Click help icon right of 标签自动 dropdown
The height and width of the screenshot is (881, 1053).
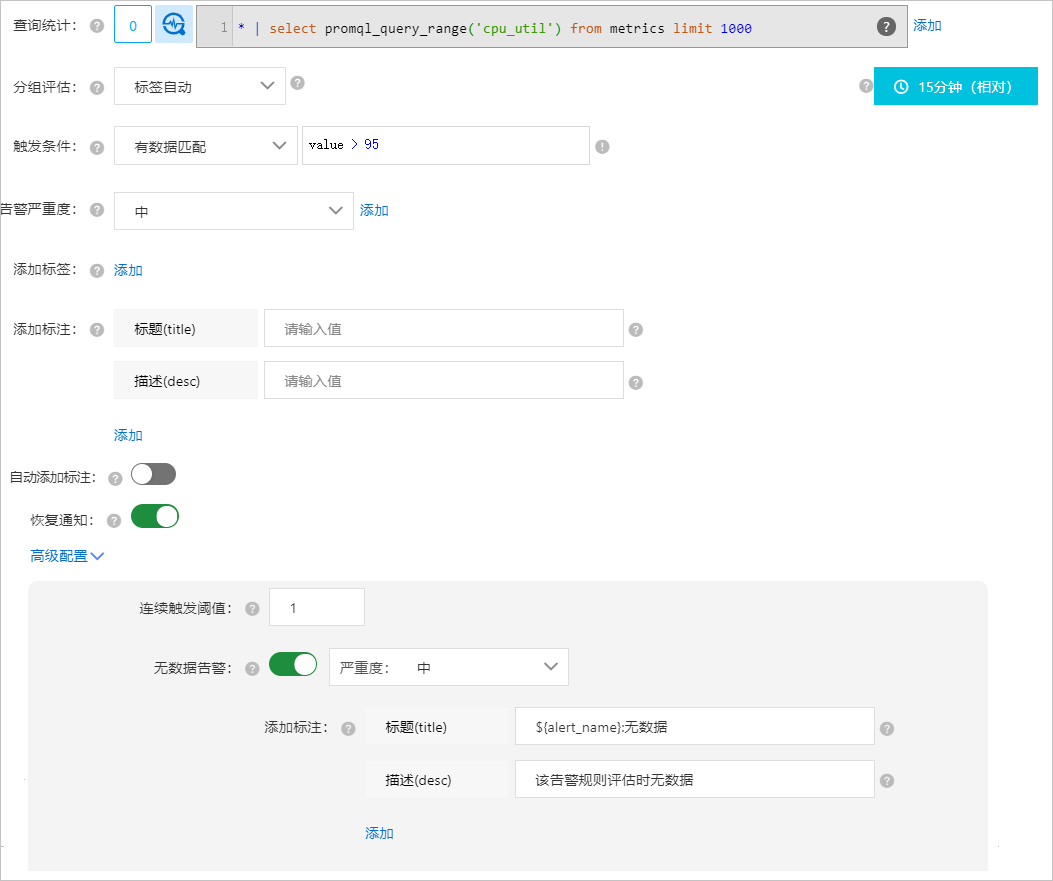pos(297,83)
